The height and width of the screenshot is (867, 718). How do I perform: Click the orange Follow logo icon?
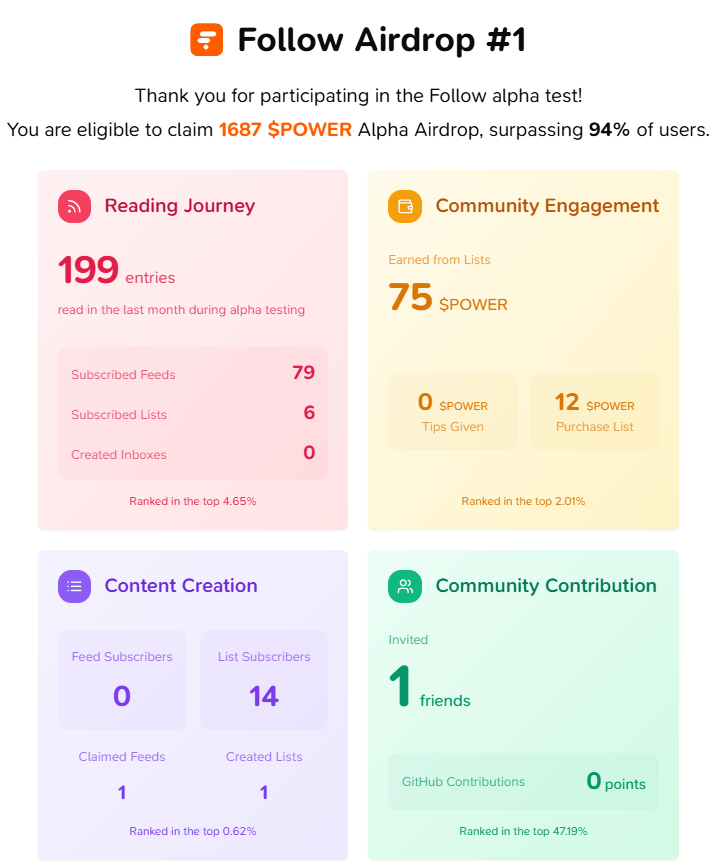(x=206, y=40)
